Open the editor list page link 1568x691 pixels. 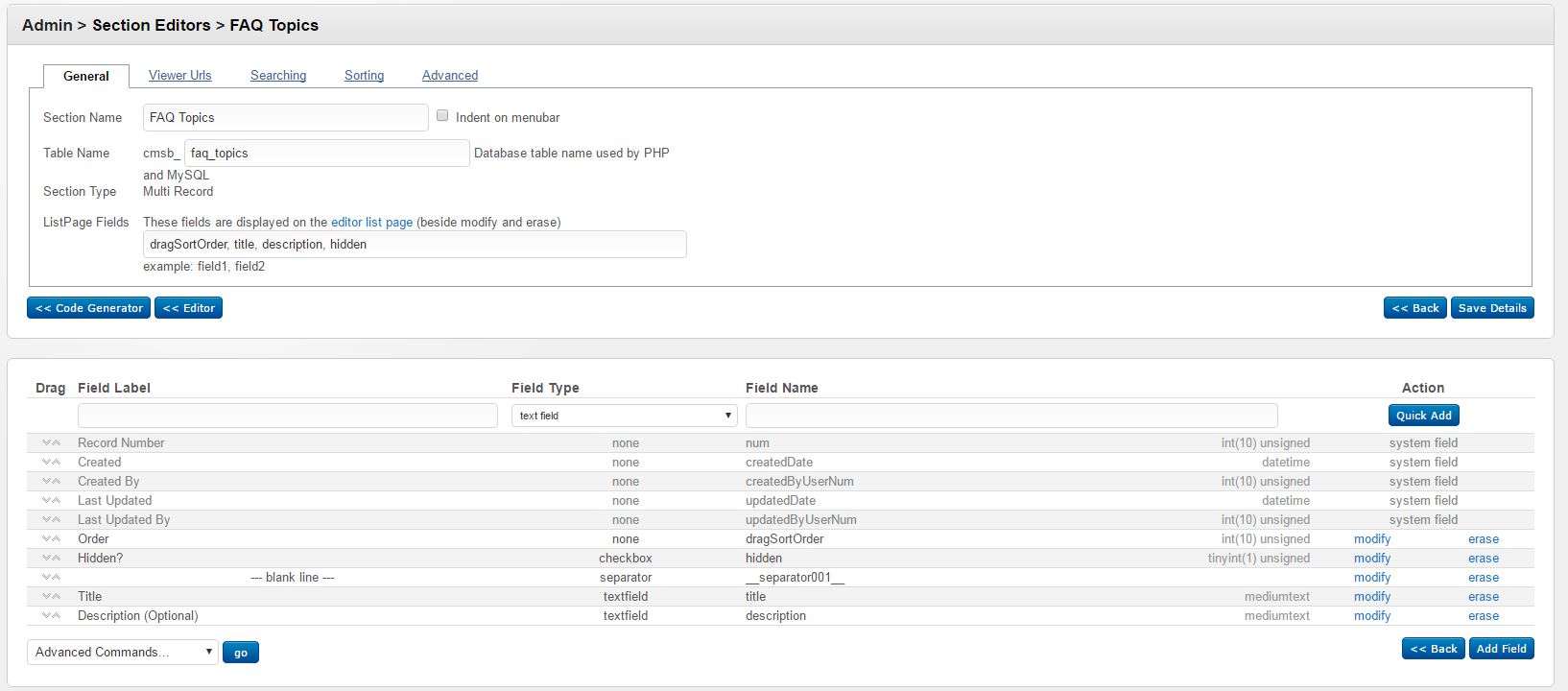[371, 222]
